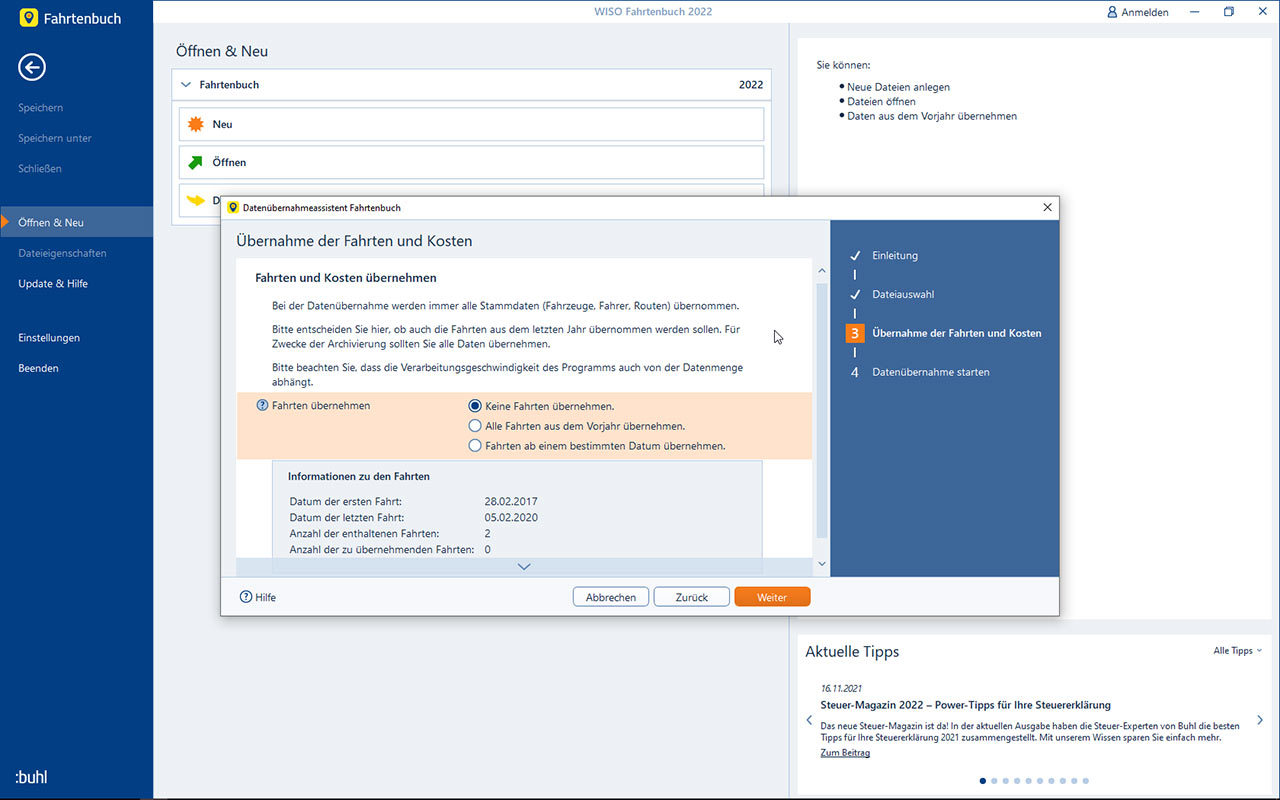
Task: Click the orange Neu starburst icon
Action: point(196,124)
